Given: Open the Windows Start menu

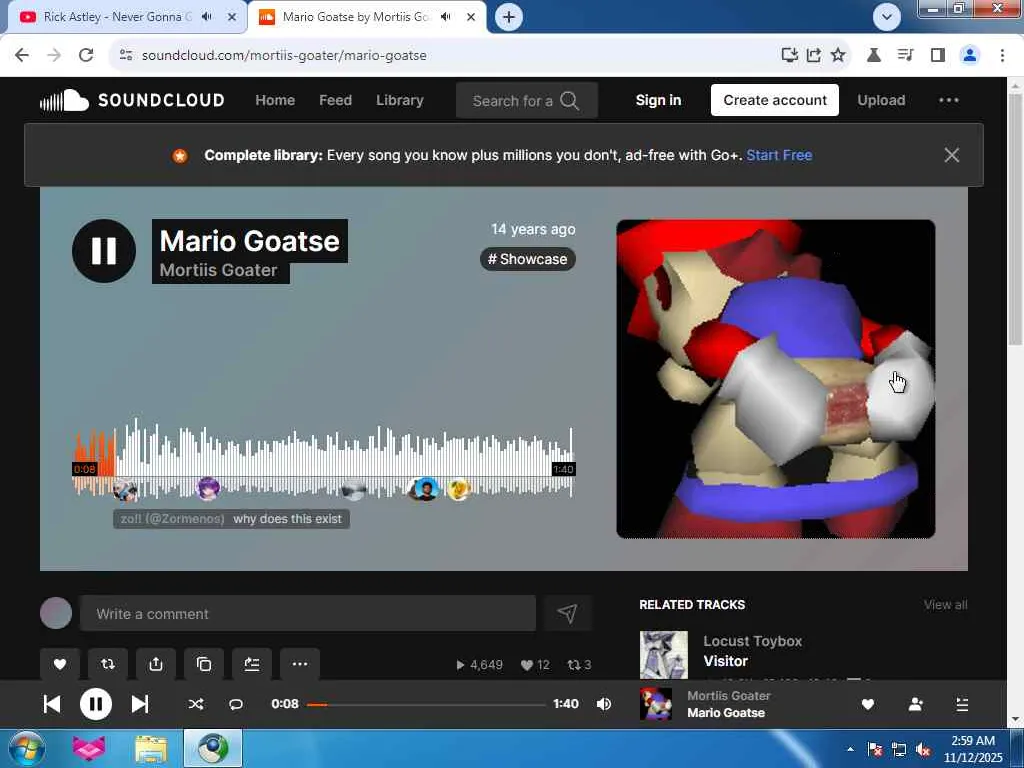Looking at the screenshot, I should (27, 748).
